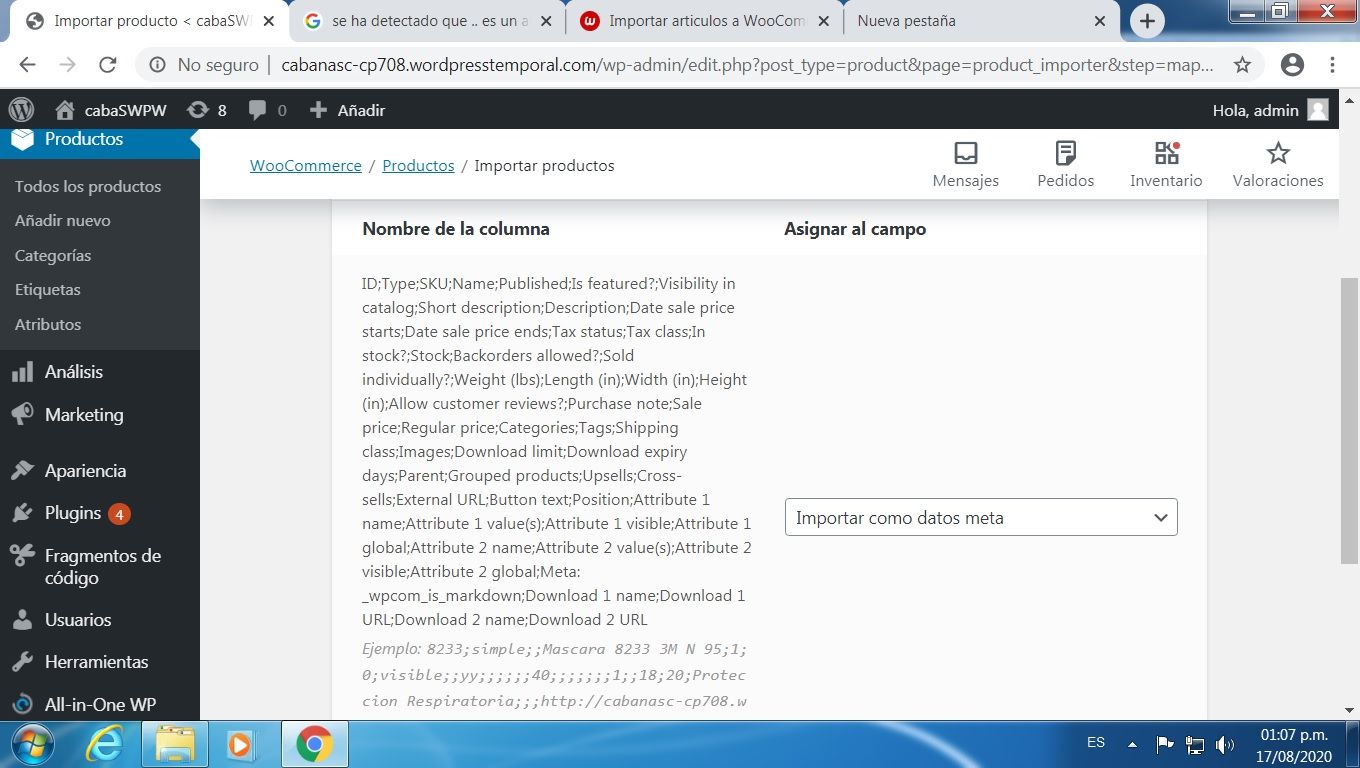Open network icon in system tray
This screenshot has width=1360, height=768.
tap(1195, 744)
